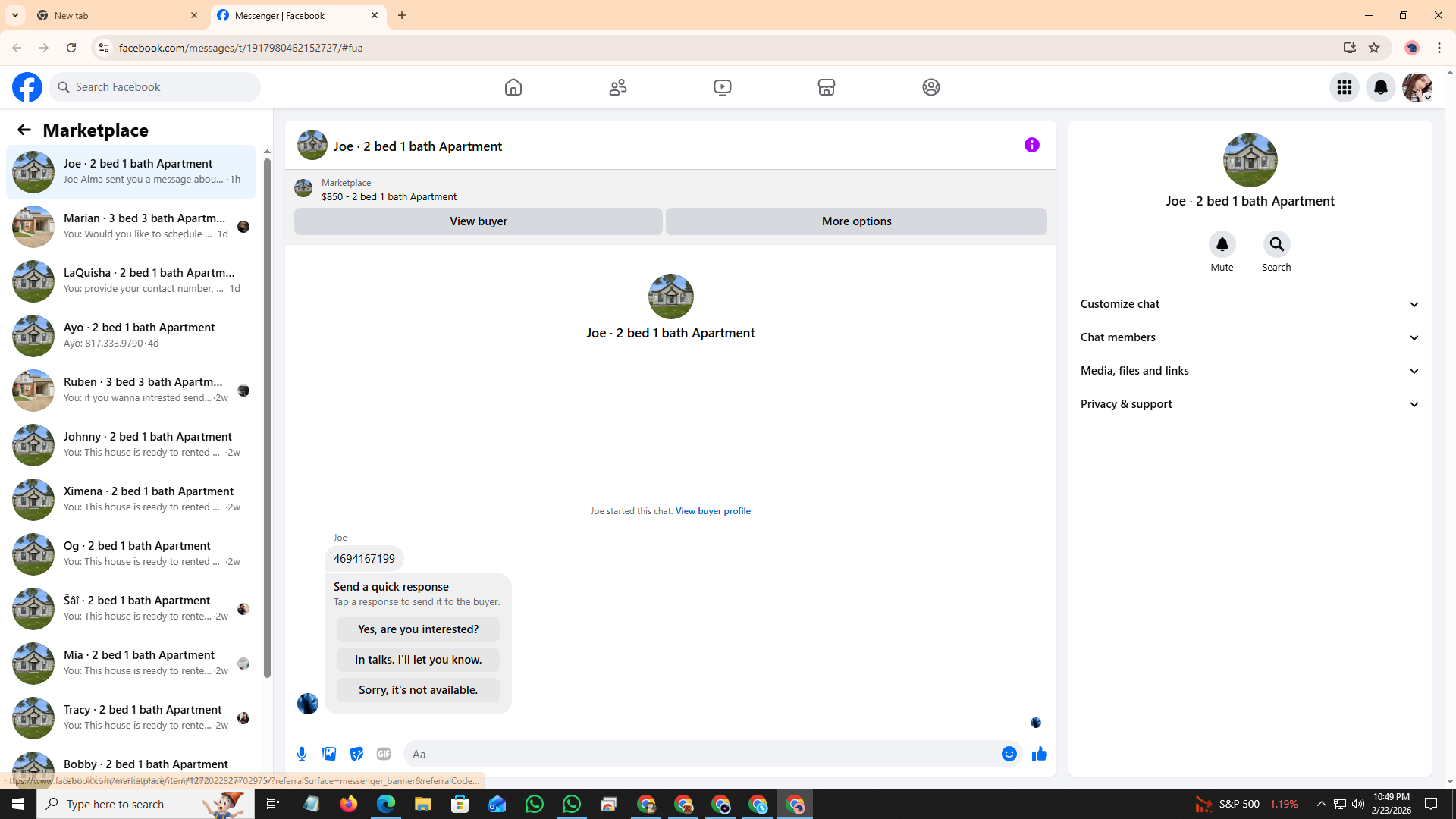Click the voice clip microphone icon
This screenshot has width=1456, height=819.
point(302,754)
